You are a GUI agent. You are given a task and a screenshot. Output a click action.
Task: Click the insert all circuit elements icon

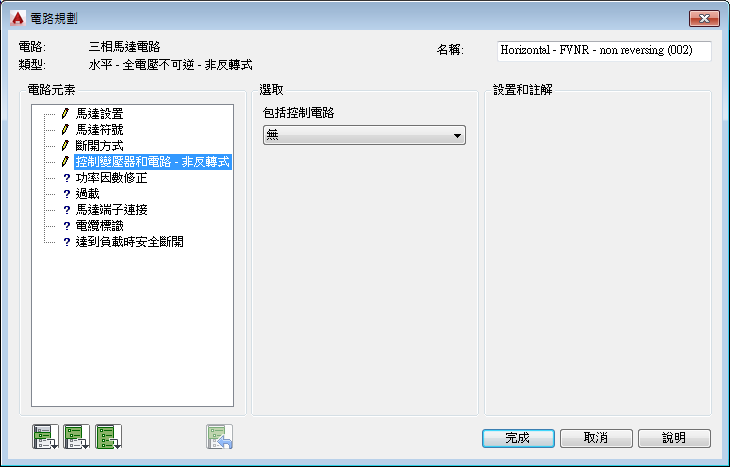click(x=108, y=436)
